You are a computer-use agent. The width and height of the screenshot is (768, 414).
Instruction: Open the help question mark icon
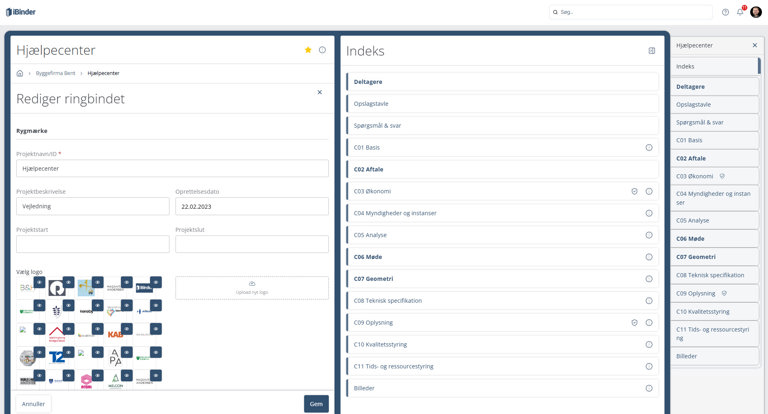pos(725,12)
